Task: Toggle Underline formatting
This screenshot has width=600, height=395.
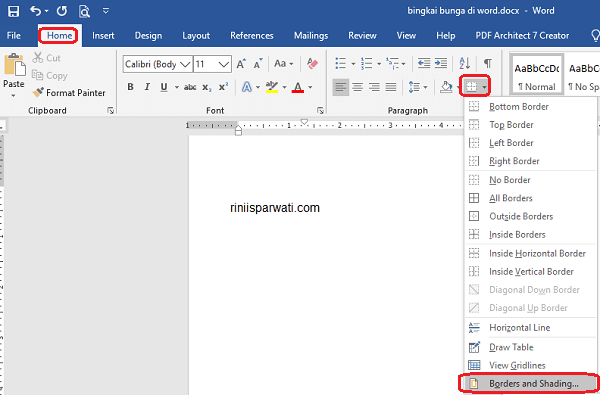Action: (x=164, y=87)
